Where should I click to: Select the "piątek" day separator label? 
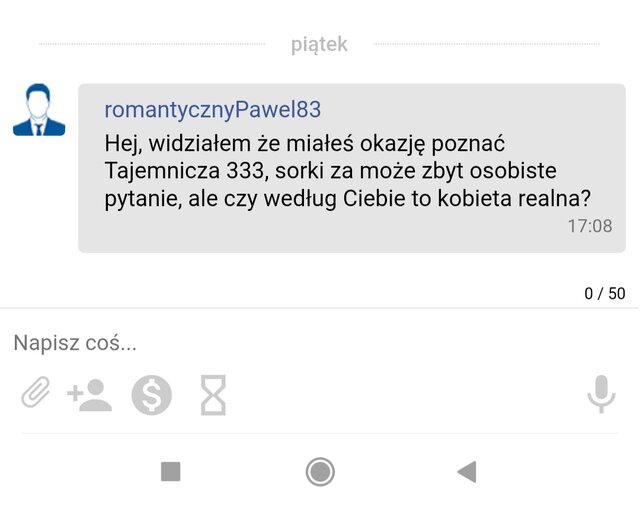click(319, 44)
